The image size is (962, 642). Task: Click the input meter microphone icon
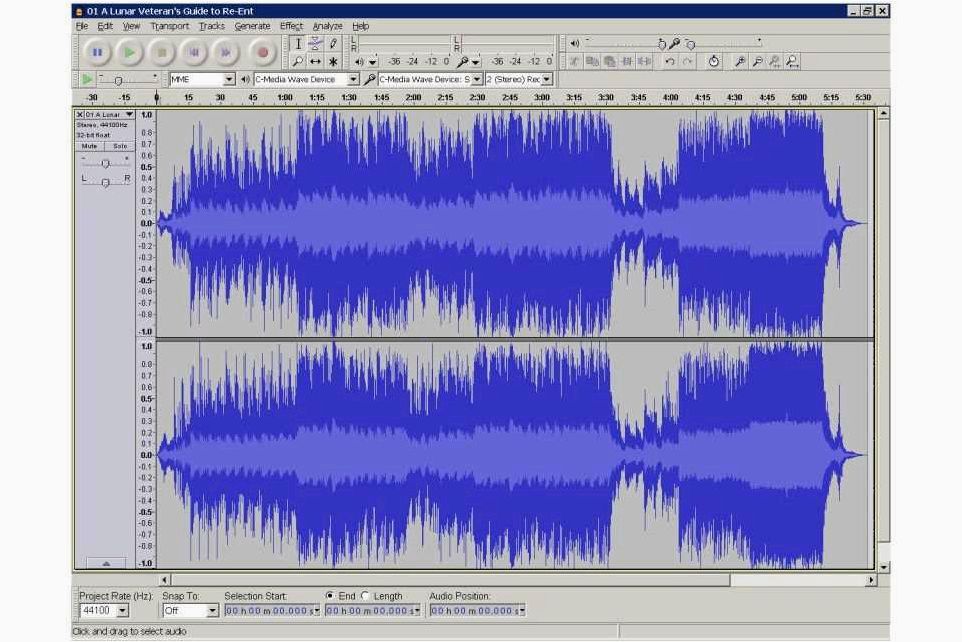(x=463, y=61)
